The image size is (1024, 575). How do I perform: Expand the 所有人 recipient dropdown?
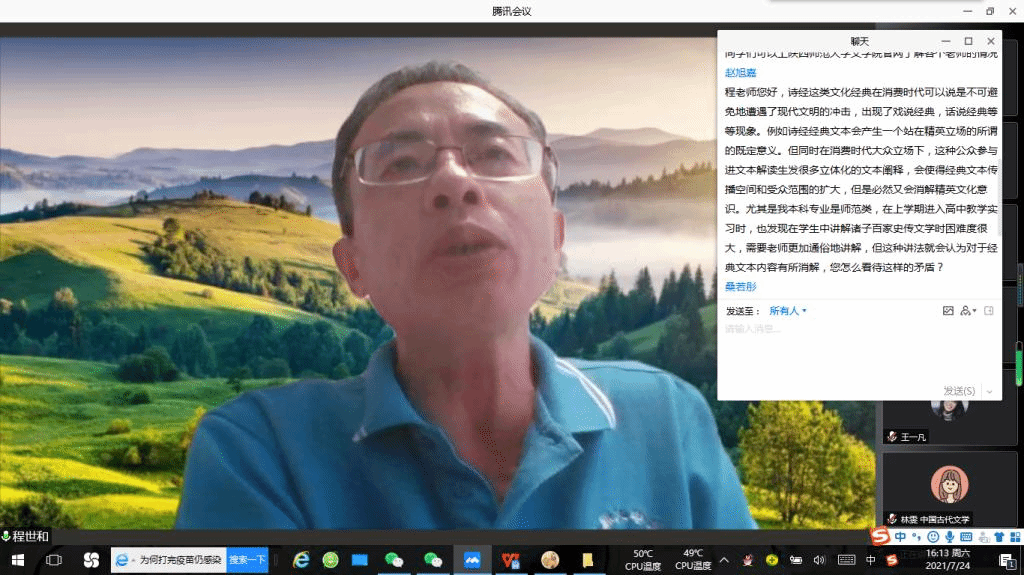pyautogui.click(x=788, y=311)
